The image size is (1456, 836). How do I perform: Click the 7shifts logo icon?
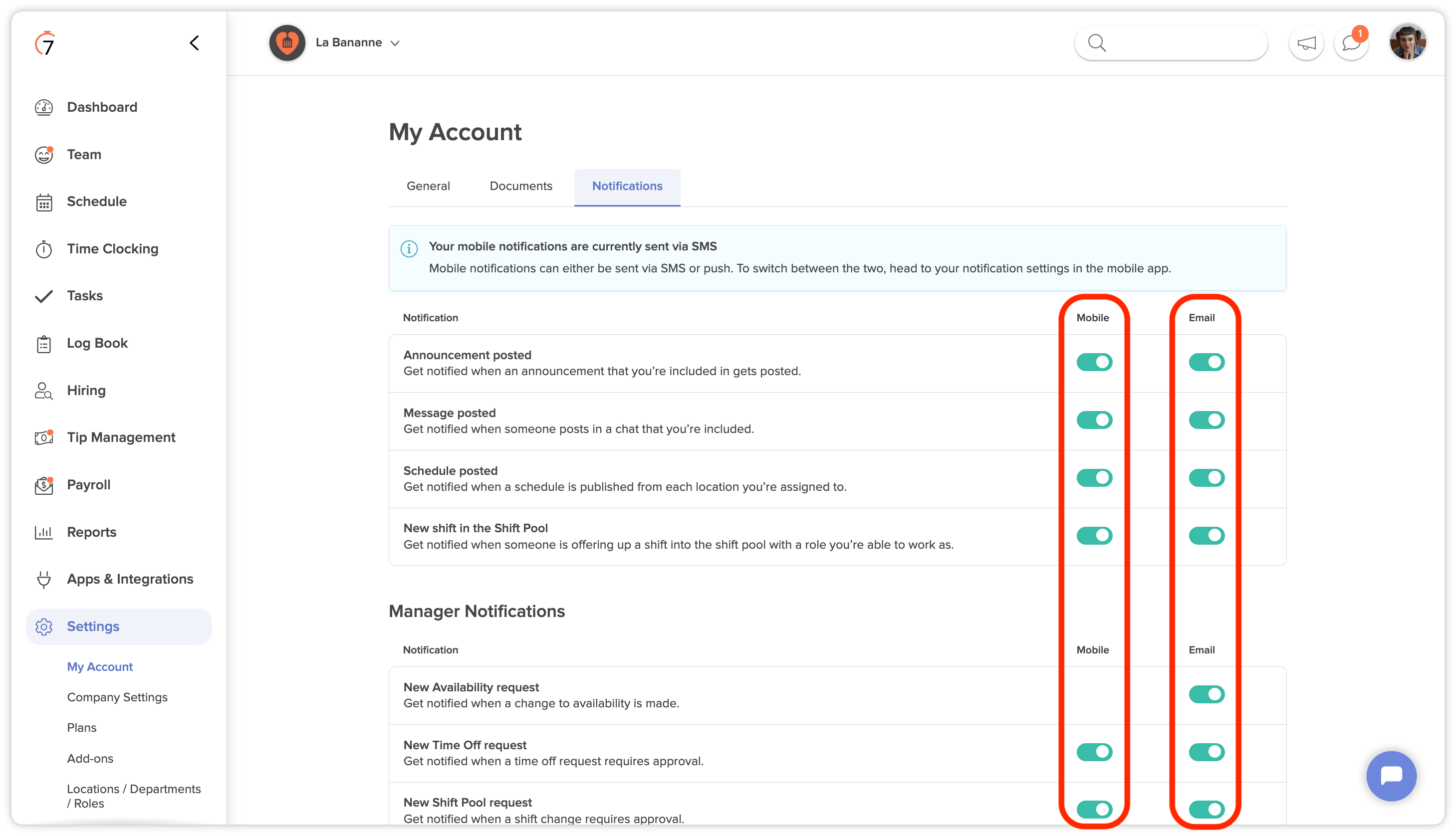coord(45,43)
